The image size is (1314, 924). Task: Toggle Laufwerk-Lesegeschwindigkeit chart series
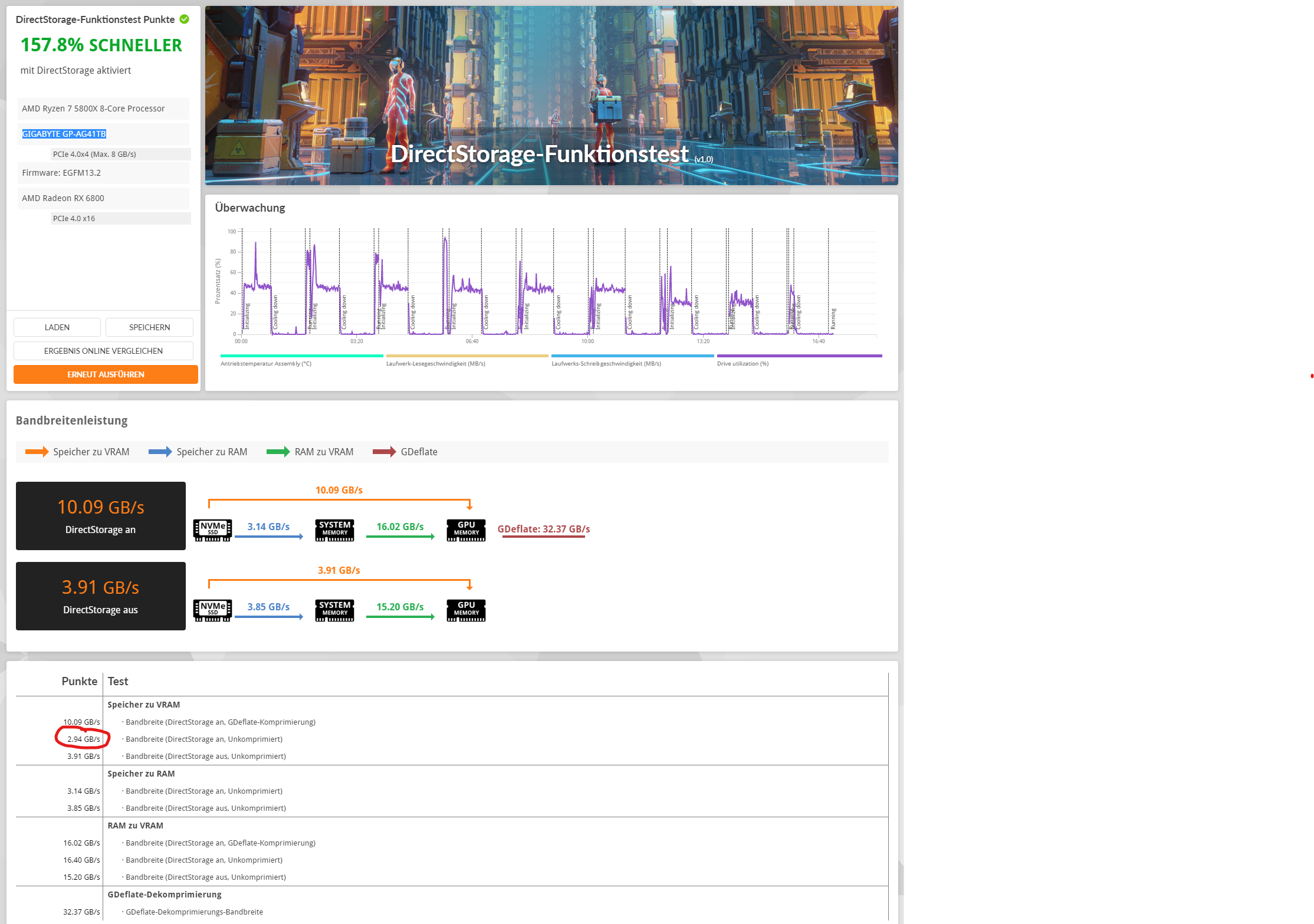tap(467, 356)
